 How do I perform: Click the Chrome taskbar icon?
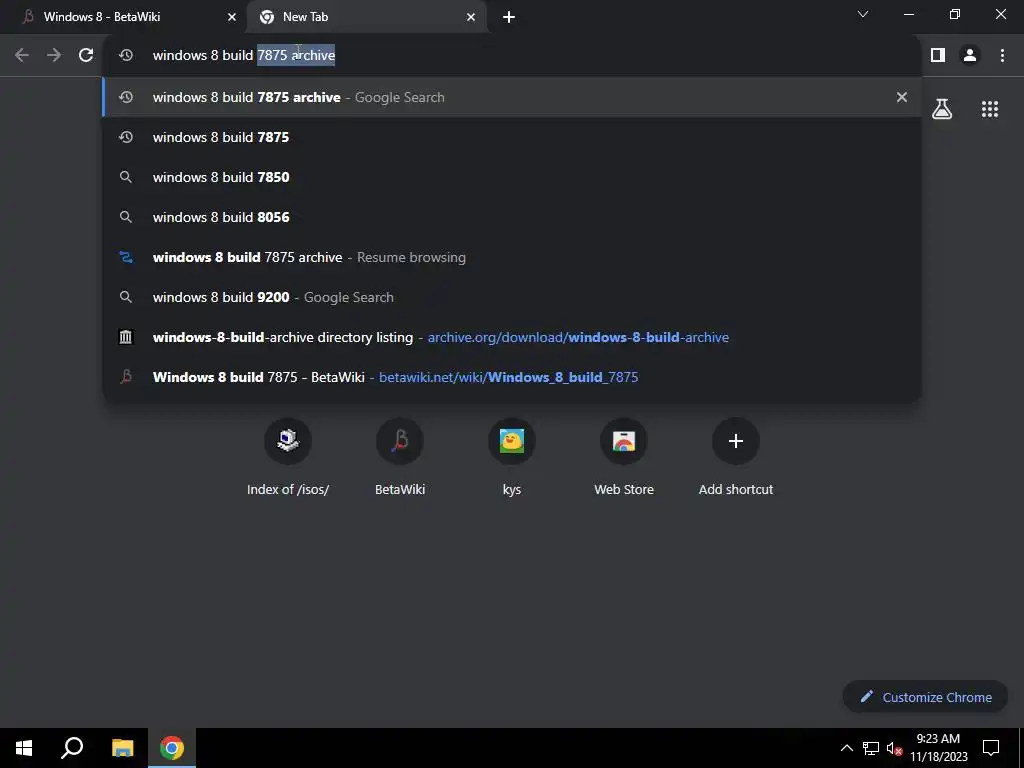pos(172,748)
